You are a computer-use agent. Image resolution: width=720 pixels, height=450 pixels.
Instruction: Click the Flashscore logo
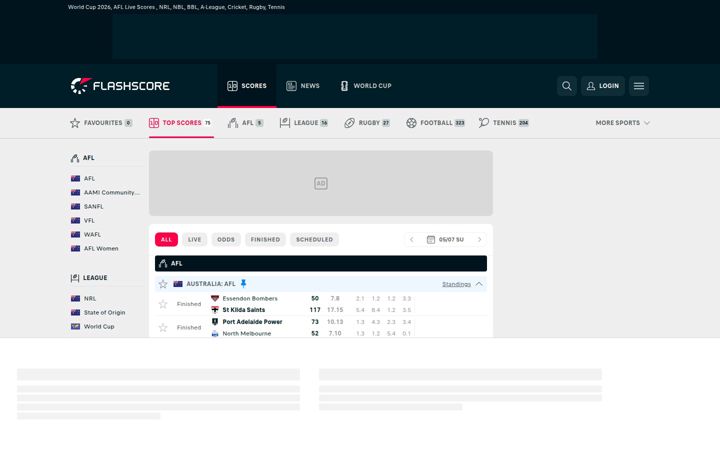tap(120, 86)
